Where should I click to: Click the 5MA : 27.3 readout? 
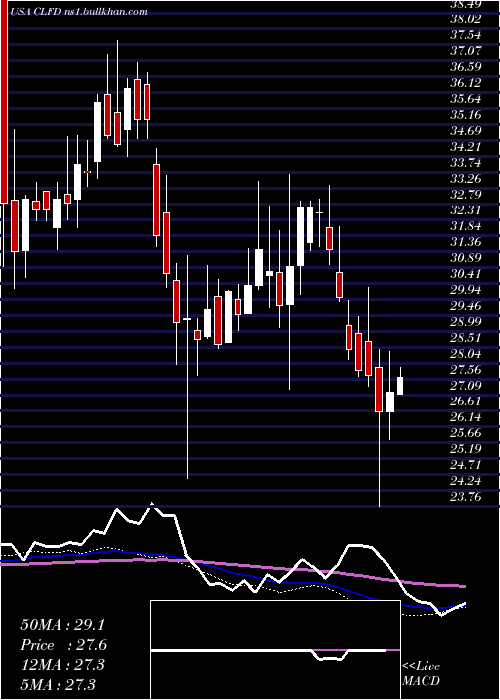click(58, 684)
